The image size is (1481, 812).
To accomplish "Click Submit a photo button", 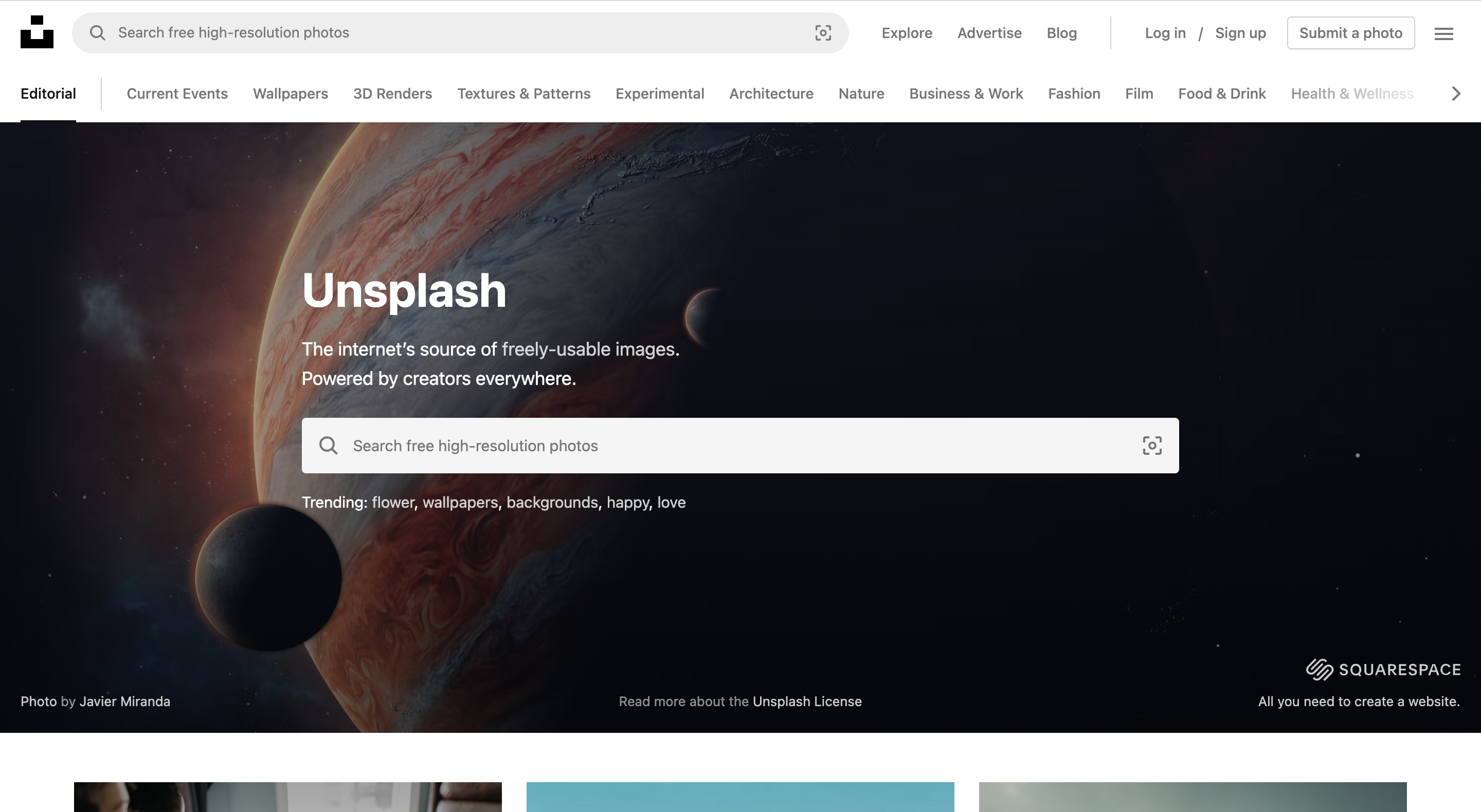I will tap(1351, 32).
